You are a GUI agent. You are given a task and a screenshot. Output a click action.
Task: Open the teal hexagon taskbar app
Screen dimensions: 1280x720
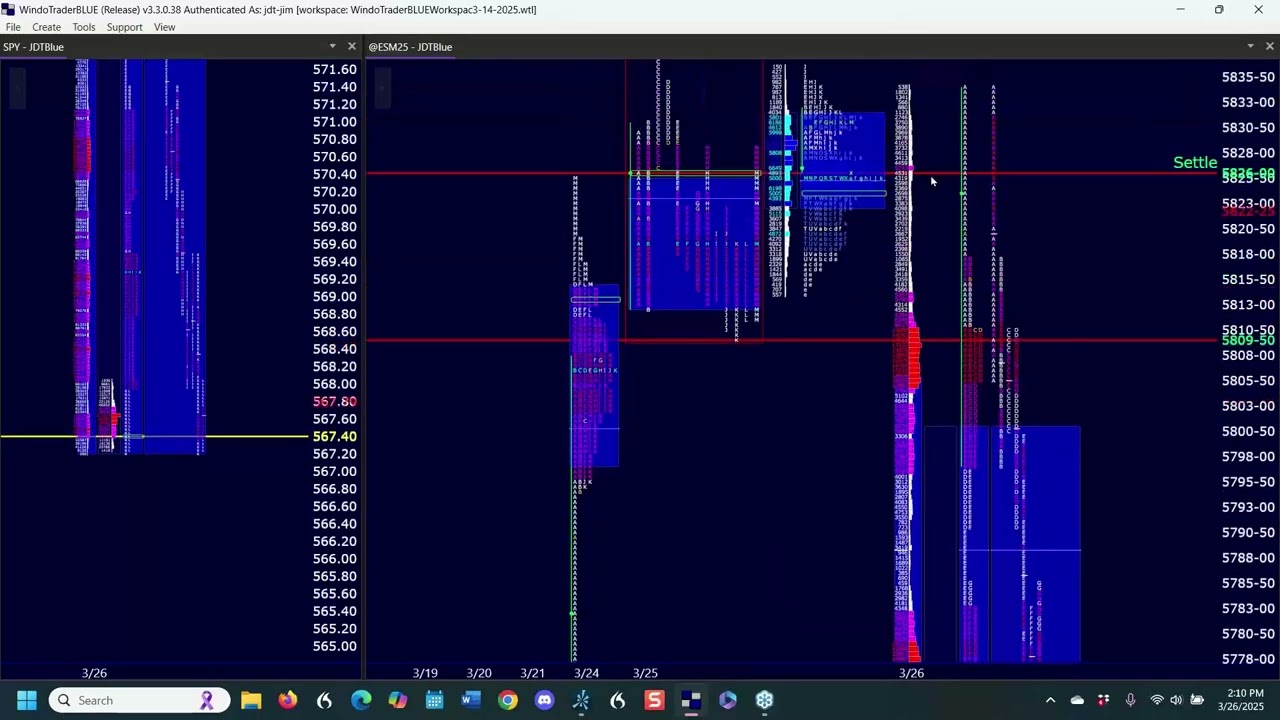(x=764, y=700)
